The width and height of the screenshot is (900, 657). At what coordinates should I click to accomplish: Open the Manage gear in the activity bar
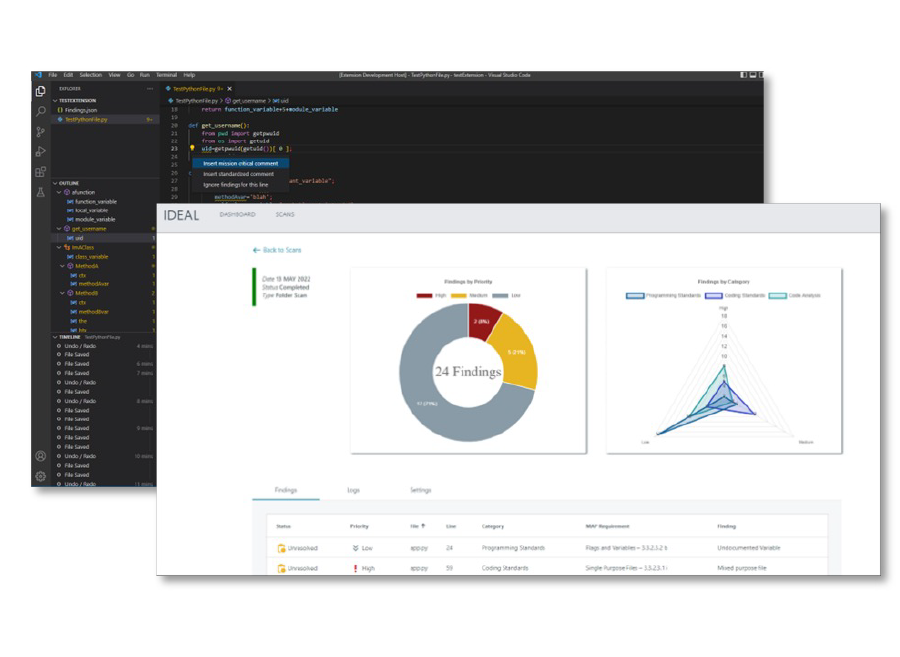(x=41, y=476)
